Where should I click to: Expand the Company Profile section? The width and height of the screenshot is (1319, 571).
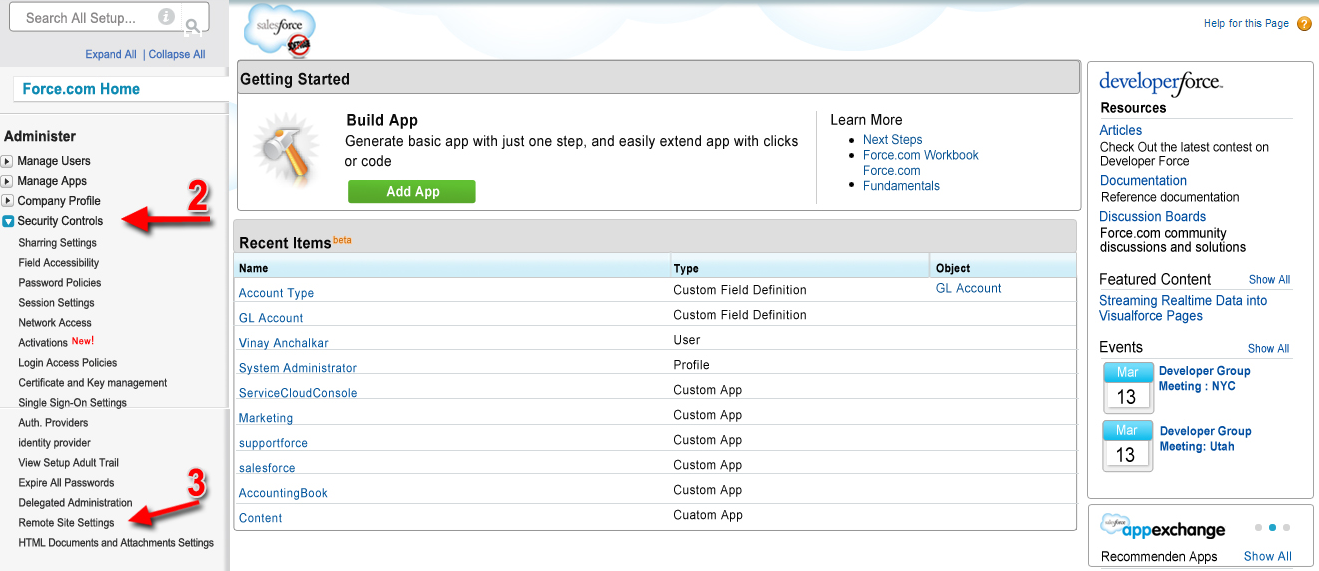pyautogui.click(x=8, y=201)
